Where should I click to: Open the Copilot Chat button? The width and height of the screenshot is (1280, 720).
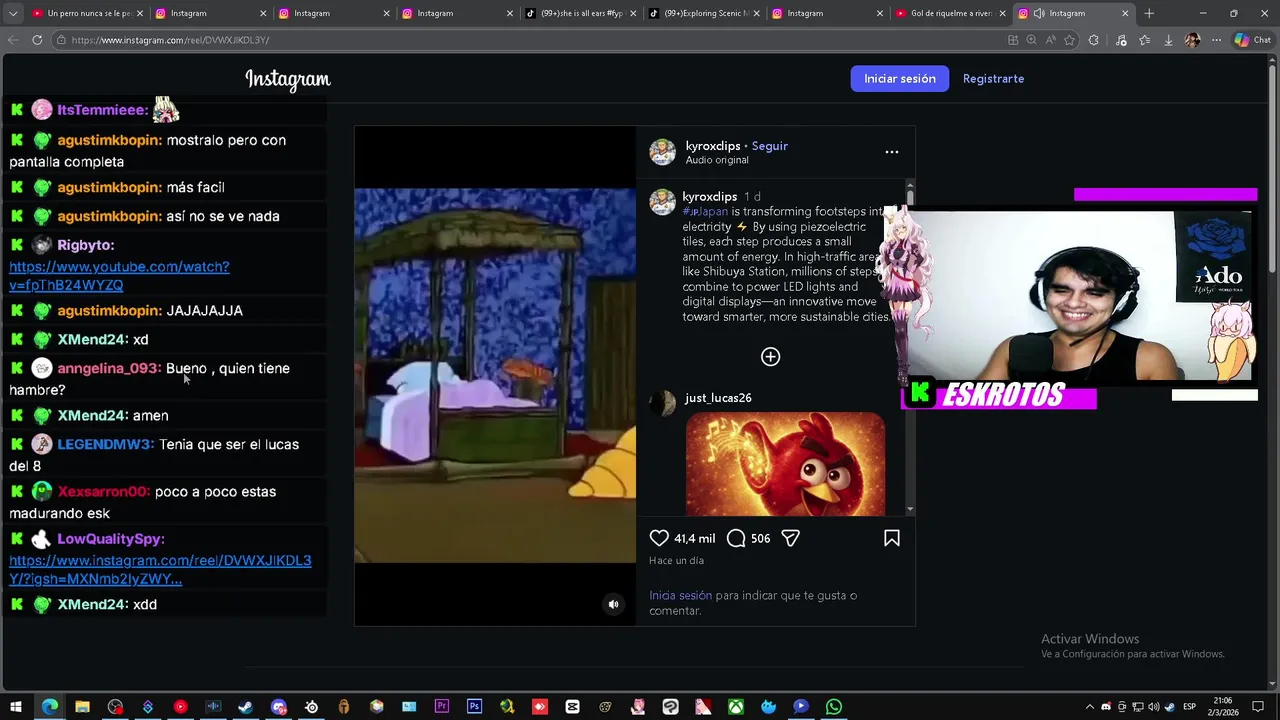[1253, 40]
